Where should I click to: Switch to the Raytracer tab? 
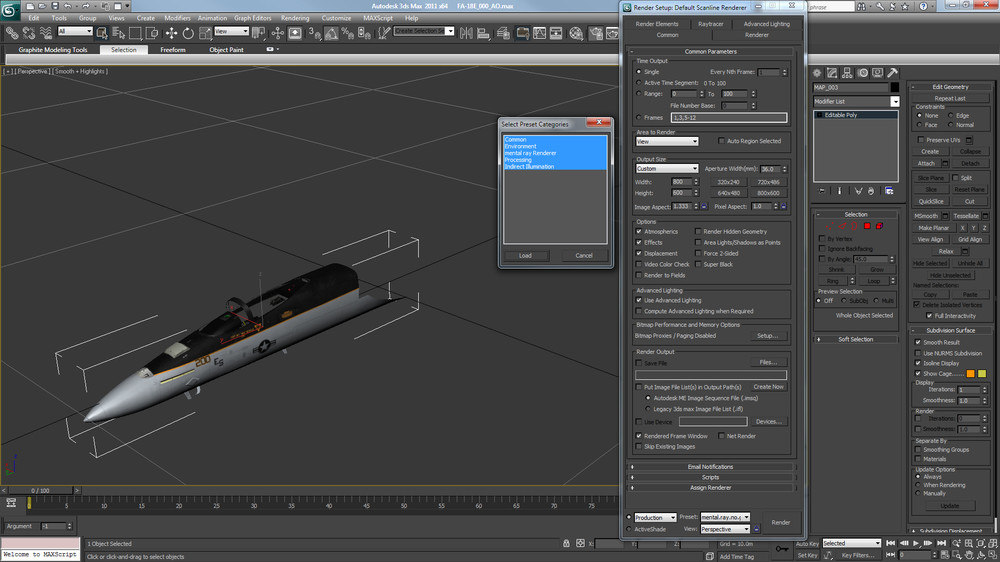point(711,23)
